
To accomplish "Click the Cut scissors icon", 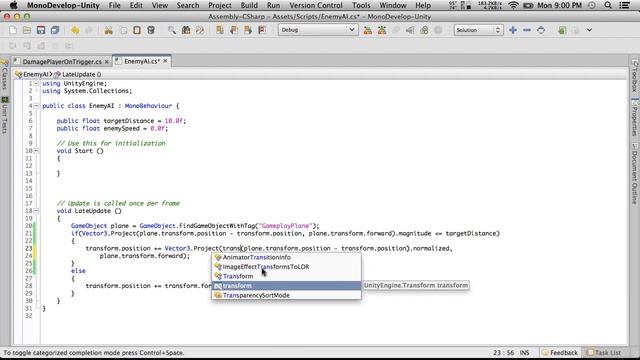I will pos(109,30).
